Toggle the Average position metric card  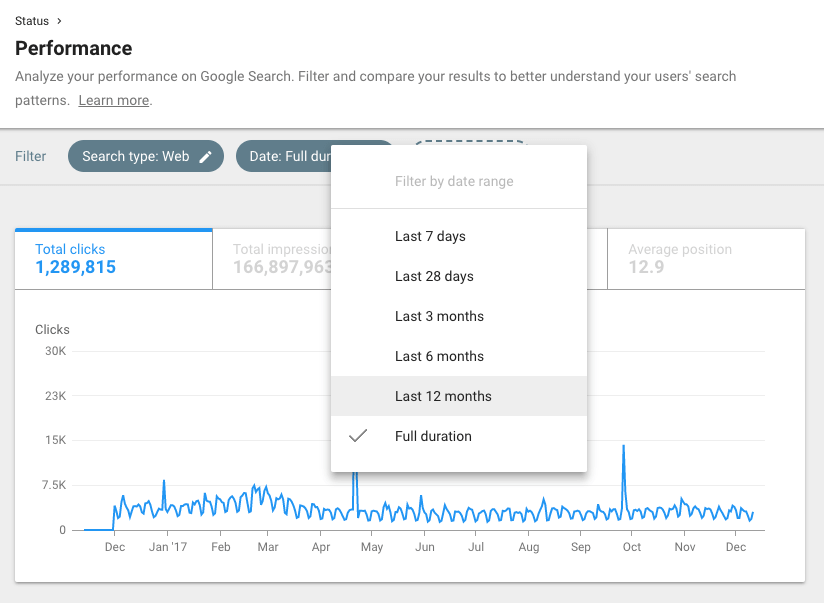(706, 259)
